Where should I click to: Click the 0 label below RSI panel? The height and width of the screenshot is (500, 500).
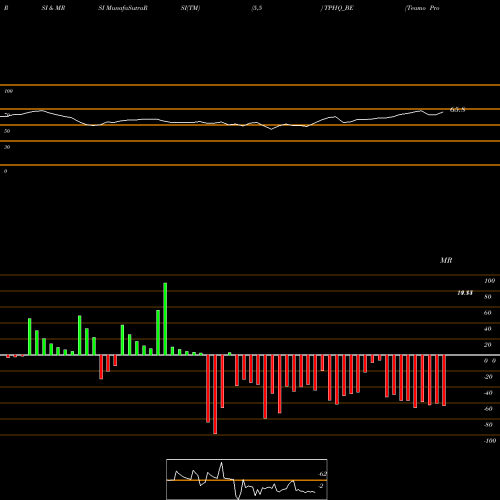(6, 171)
